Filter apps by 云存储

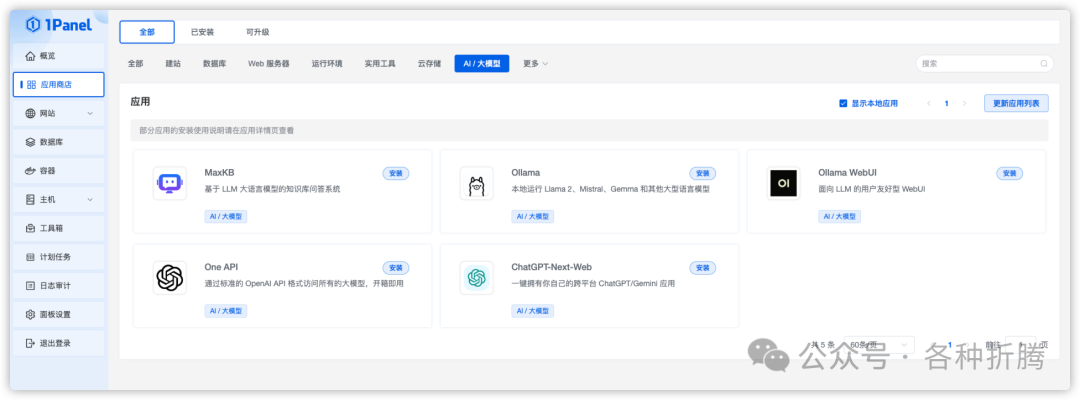coord(429,63)
